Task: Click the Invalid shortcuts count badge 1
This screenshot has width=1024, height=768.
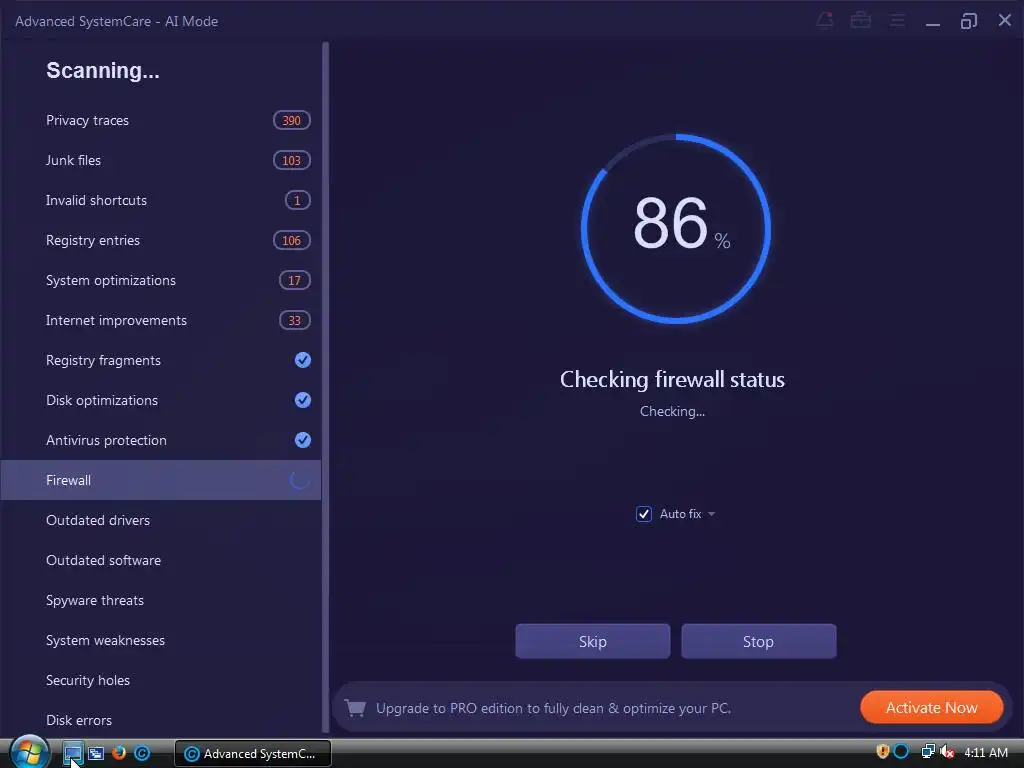Action: pos(297,200)
